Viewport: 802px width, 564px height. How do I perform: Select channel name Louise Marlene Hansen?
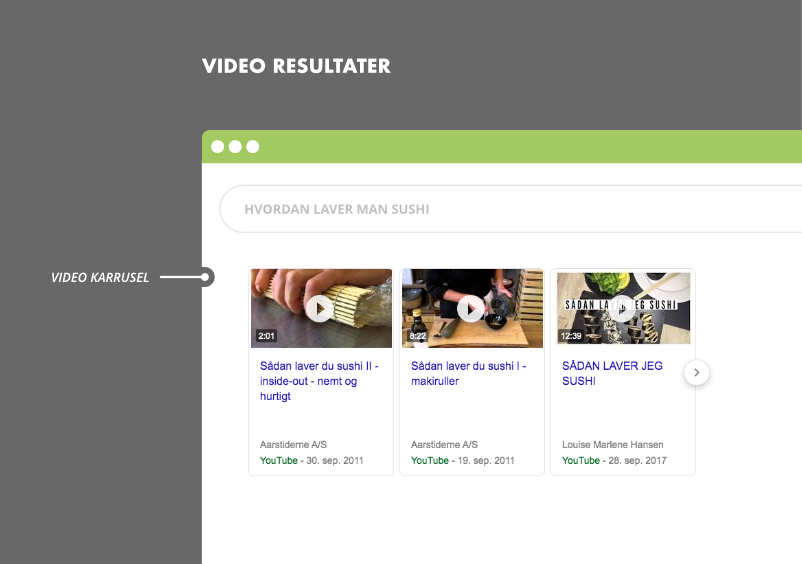click(612, 444)
